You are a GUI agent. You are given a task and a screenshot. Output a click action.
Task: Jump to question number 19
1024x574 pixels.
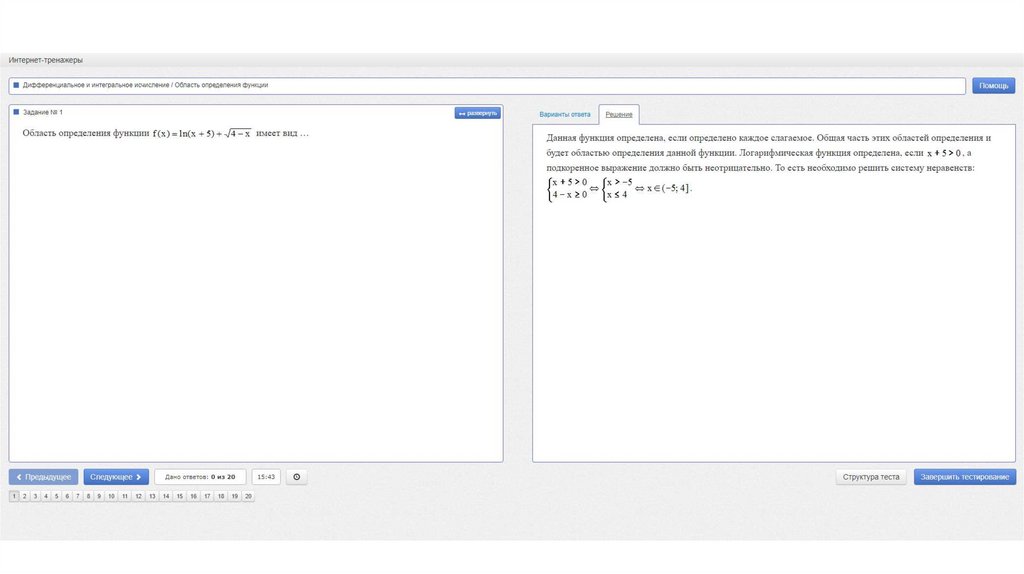point(234,496)
